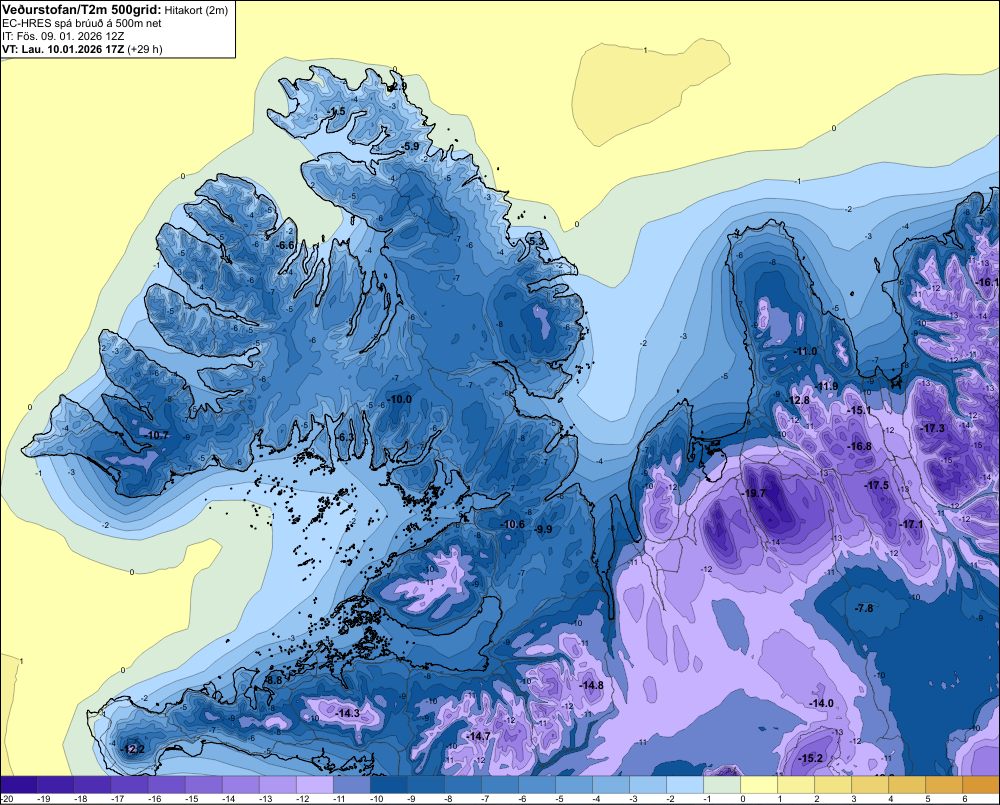Click the -7 legend scale label
The height and width of the screenshot is (805, 1000).
[x=485, y=799]
